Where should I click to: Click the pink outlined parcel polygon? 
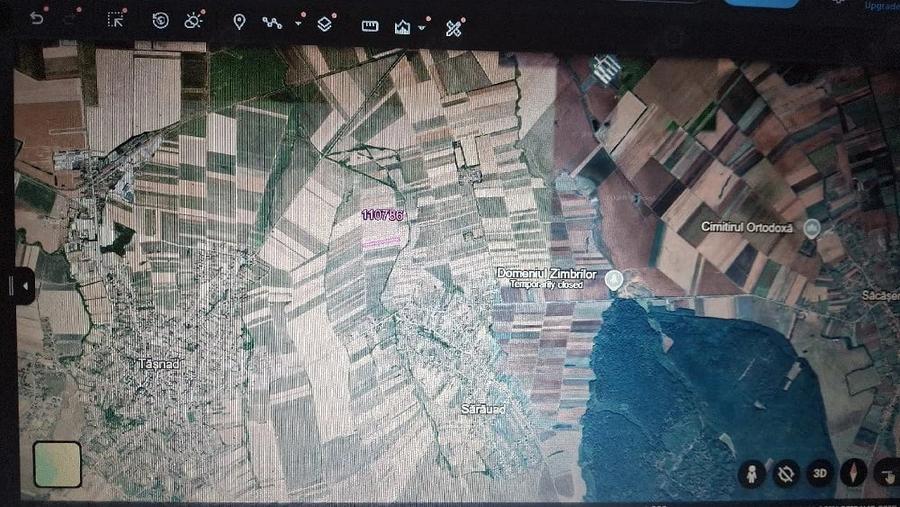[381, 242]
